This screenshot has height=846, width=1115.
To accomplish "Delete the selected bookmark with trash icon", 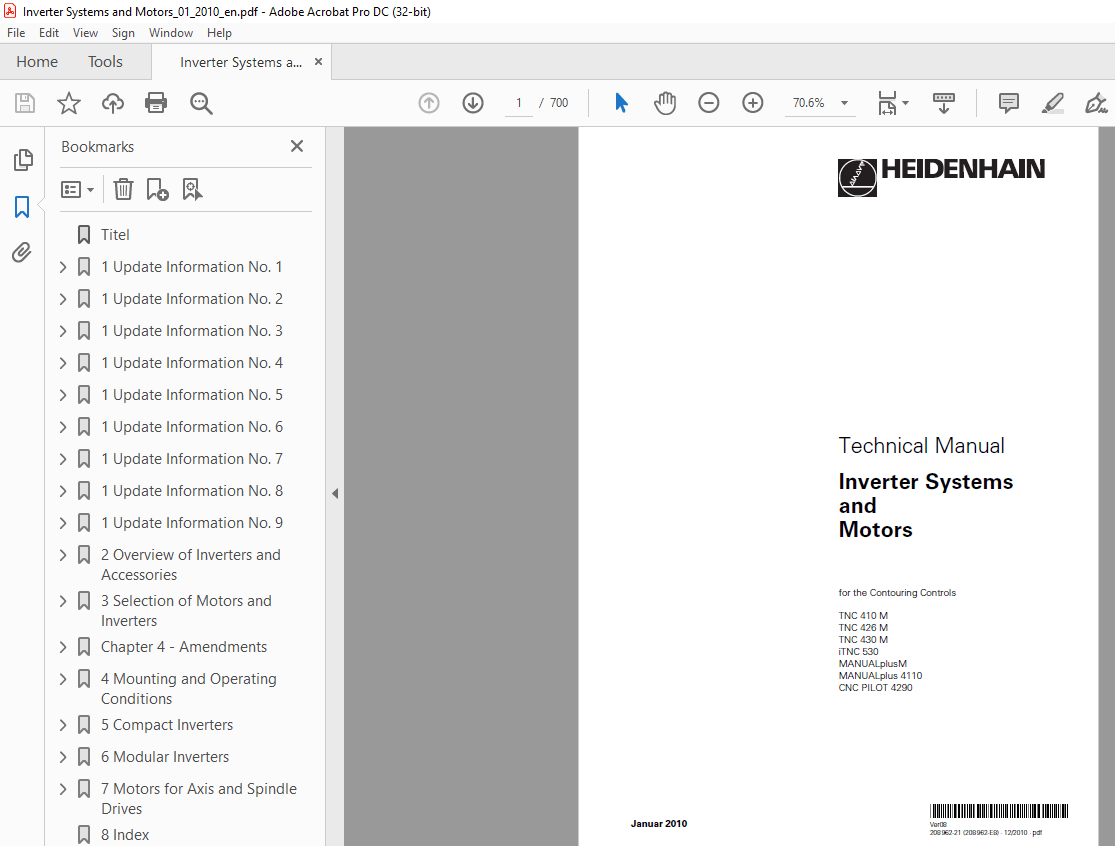I will coord(123,189).
